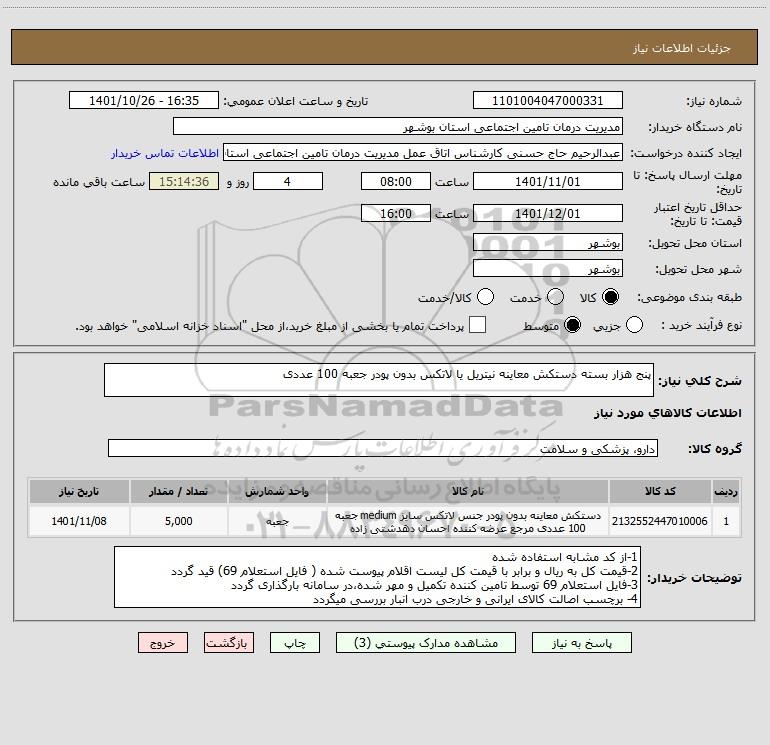Click the need date cell 1401/11/08
Viewport: 770px width, 745px height.
click(x=79, y=521)
